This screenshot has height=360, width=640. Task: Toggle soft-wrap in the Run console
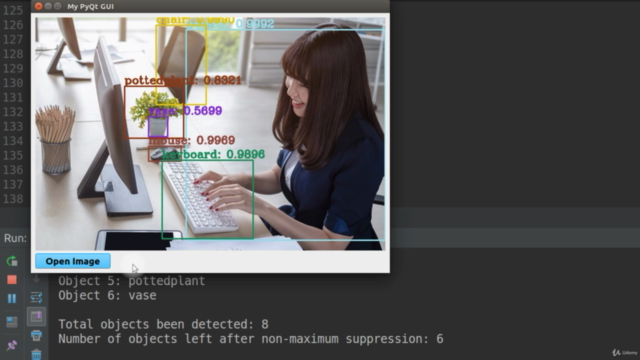coord(36,297)
